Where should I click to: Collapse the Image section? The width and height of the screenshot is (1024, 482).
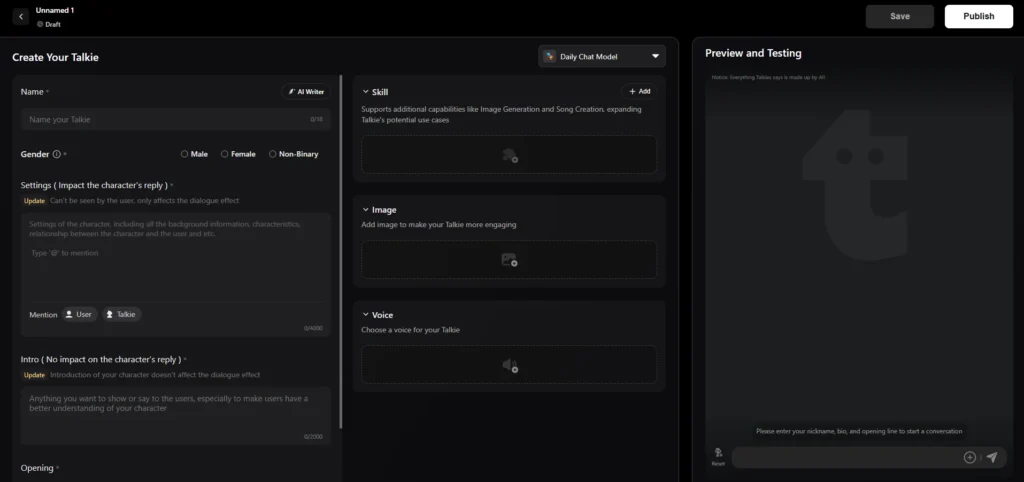pyautogui.click(x=366, y=210)
